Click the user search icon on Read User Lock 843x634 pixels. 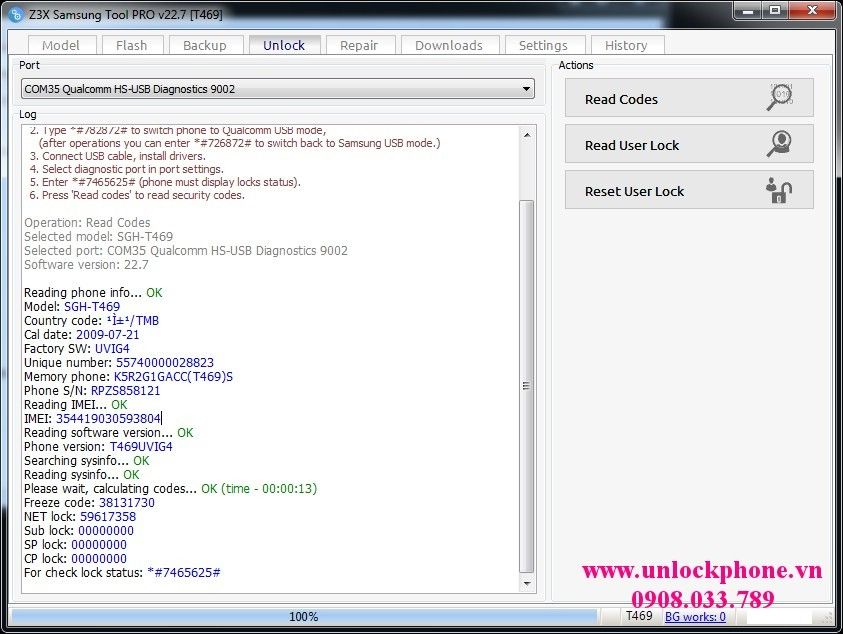[780, 144]
